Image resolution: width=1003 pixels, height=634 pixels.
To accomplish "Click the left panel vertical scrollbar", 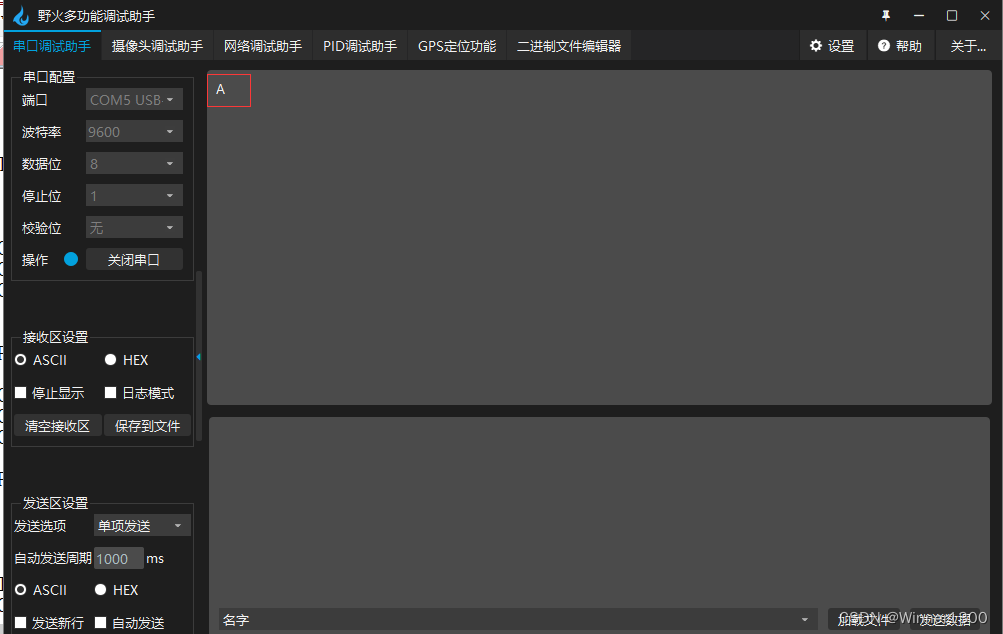I will pos(199,356).
